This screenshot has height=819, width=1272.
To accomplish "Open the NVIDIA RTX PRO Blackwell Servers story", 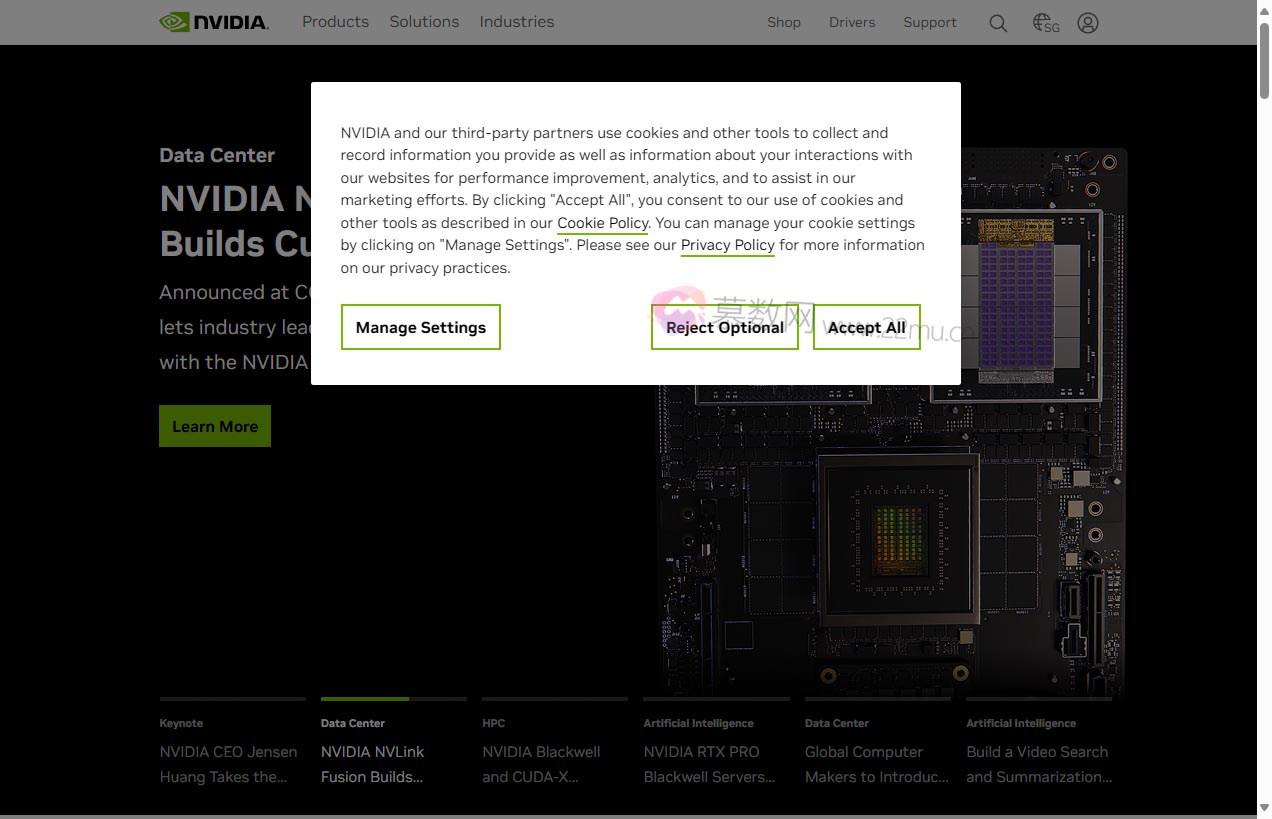I will [x=710, y=764].
